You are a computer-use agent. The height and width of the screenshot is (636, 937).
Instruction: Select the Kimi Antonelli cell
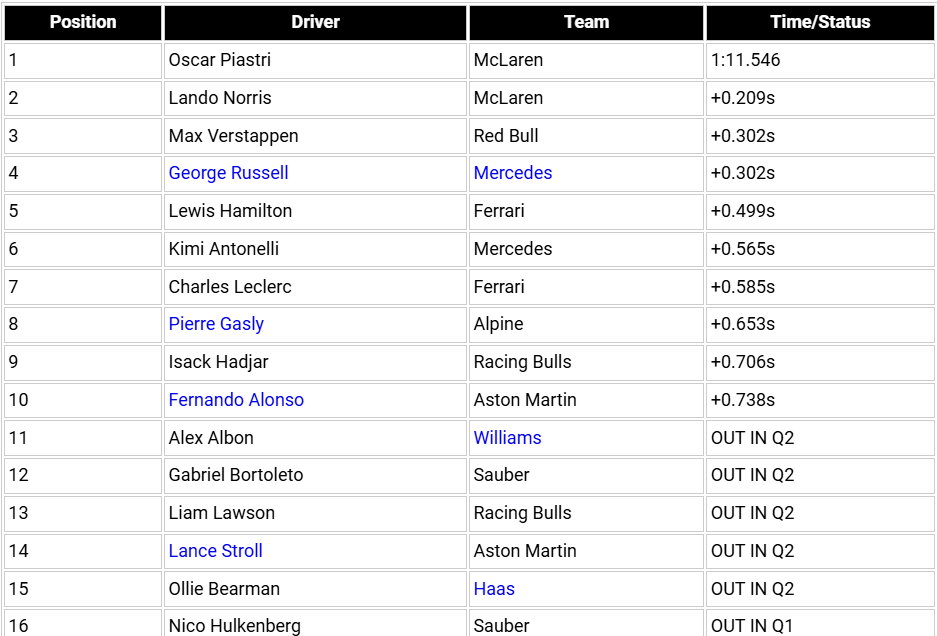pos(315,249)
